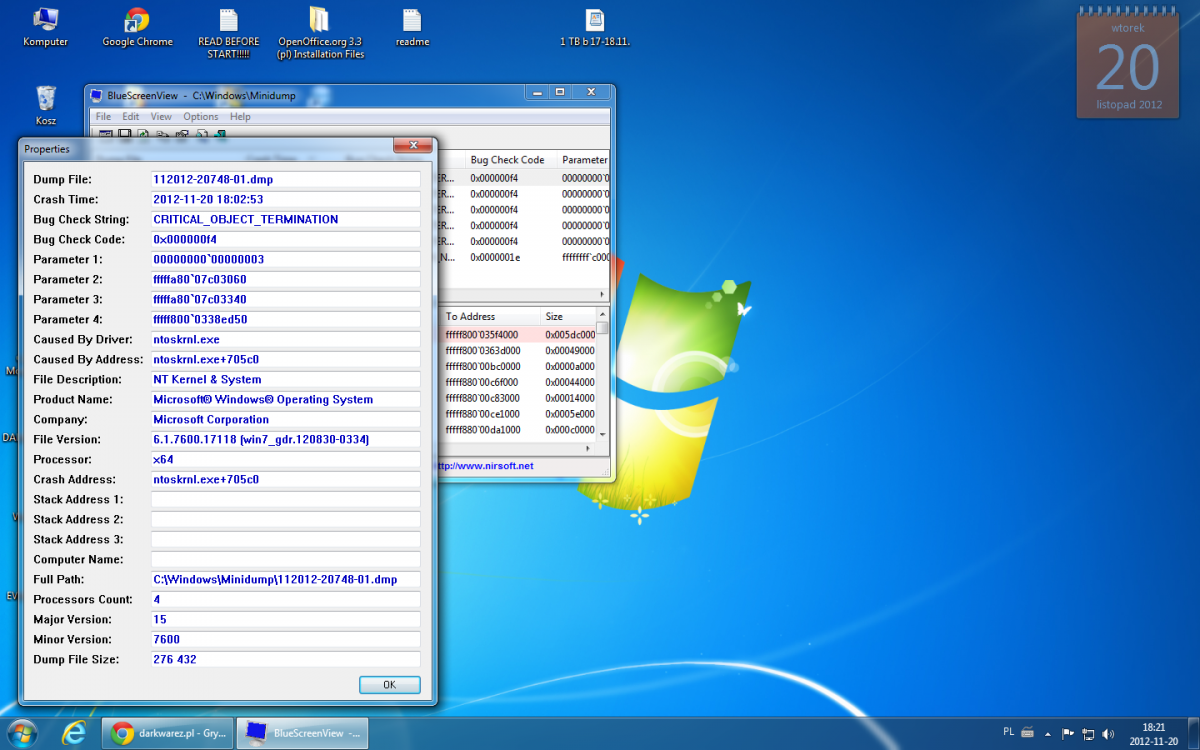Viewport: 1200px width, 750px height.
Task: Click the right arrow of the dump list horizontal scrollbar
Action: pyautogui.click(x=603, y=295)
